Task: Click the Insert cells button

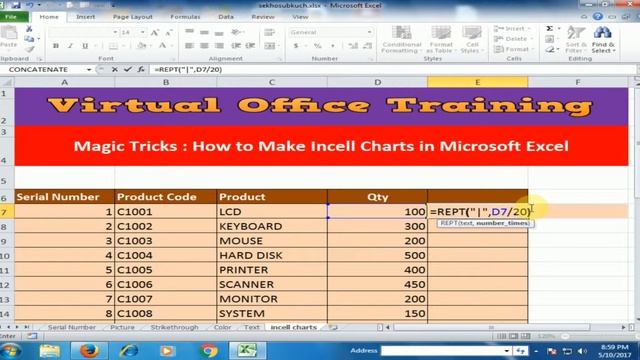Action: pyautogui.click(x=511, y=29)
